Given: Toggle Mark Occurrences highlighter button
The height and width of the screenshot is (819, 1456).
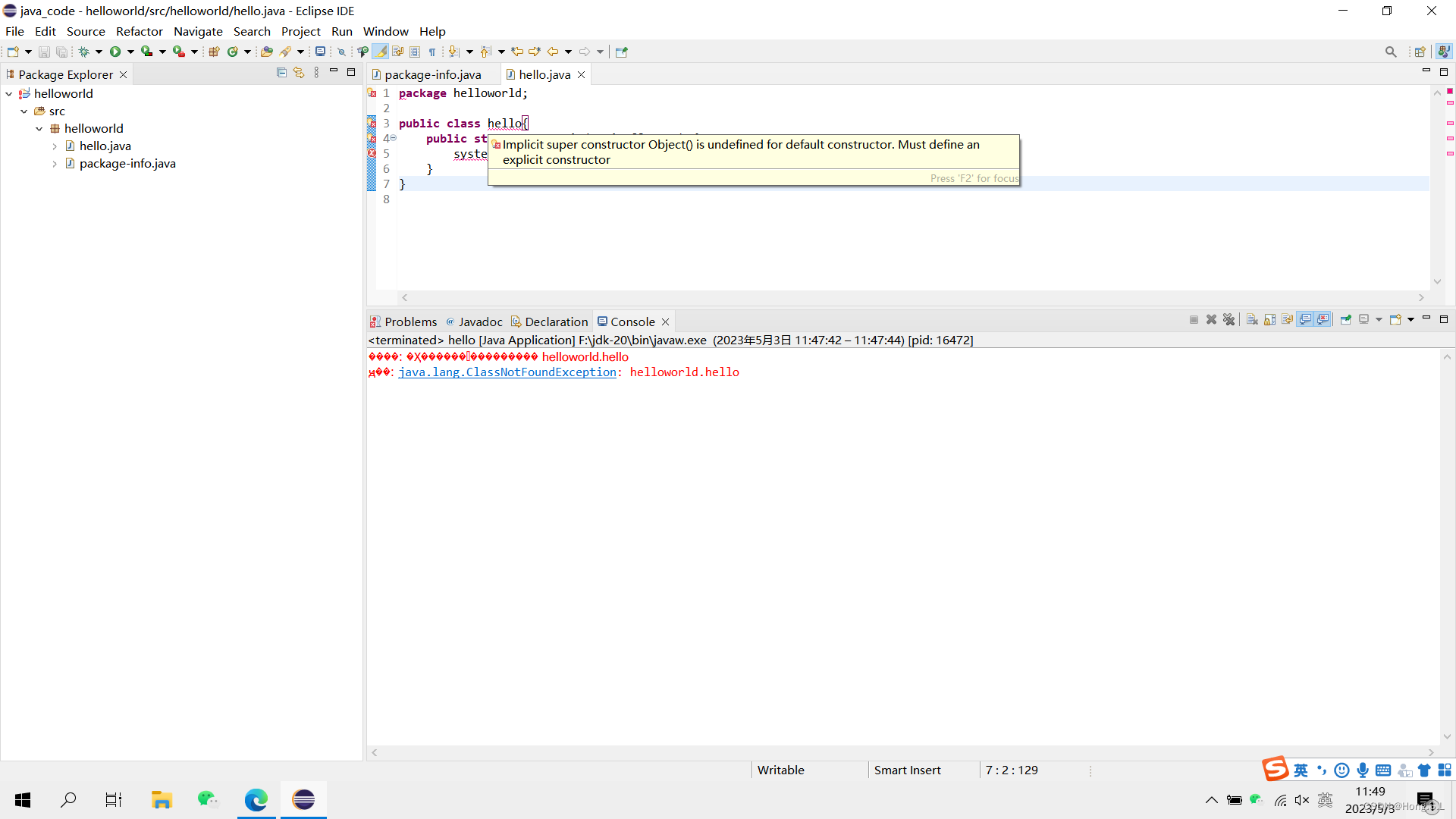Looking at the screenshot, I should [381, 52].
